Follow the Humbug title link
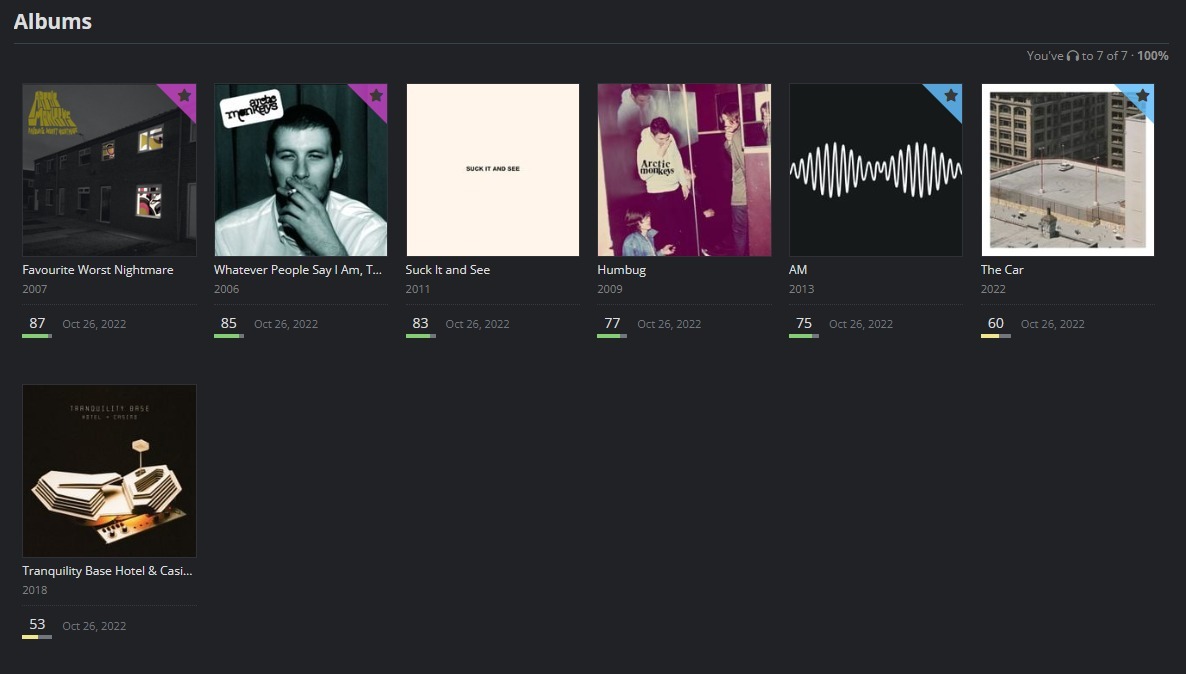 [x=622, y=270]
